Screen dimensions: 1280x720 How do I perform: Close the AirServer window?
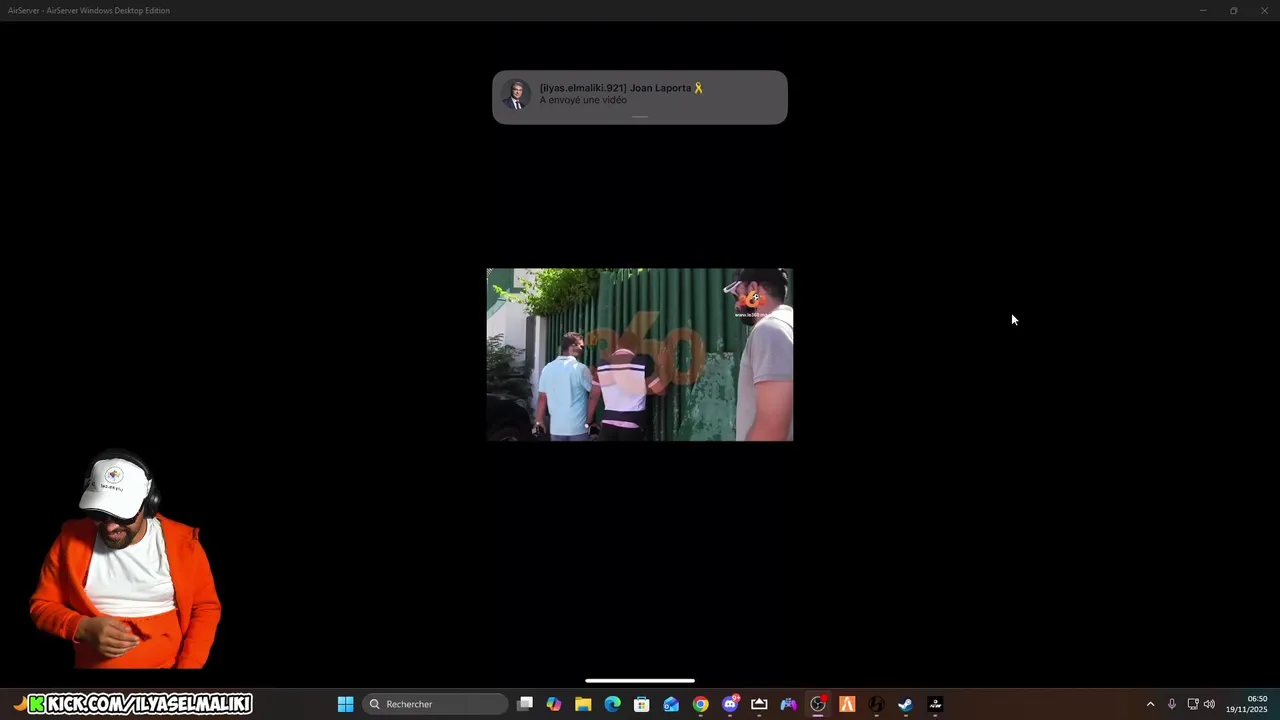[1264, 10]
